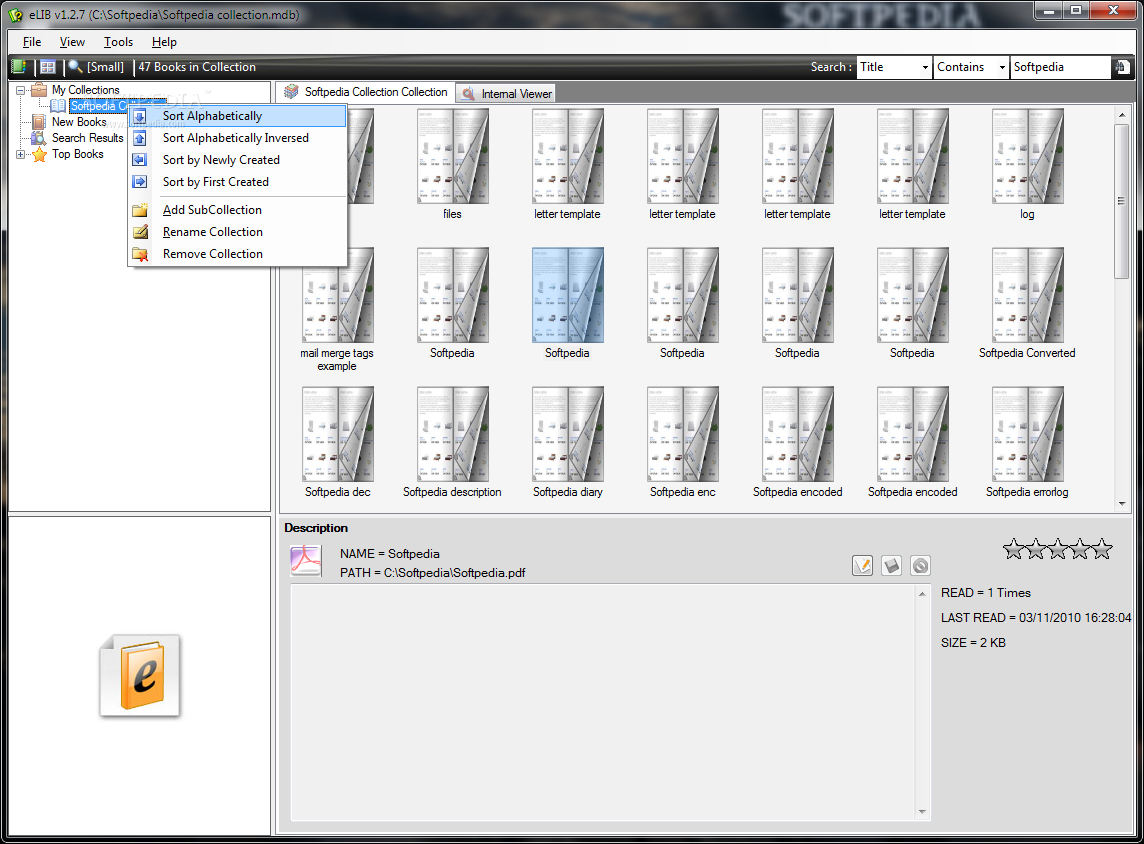The width and height of the screenshot is (1144, 844).
Task: Click the Internal Viewer tab magnifier icon
Action: [468, 93]
